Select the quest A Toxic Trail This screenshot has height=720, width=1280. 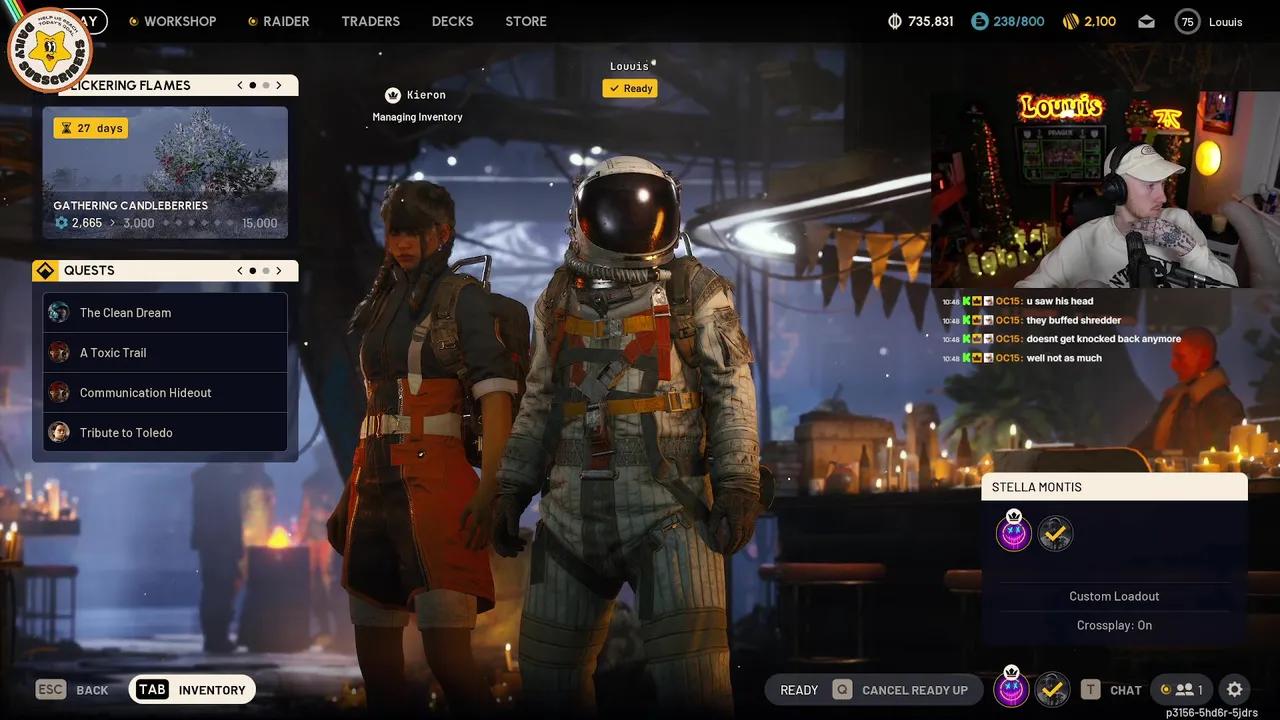113,352
